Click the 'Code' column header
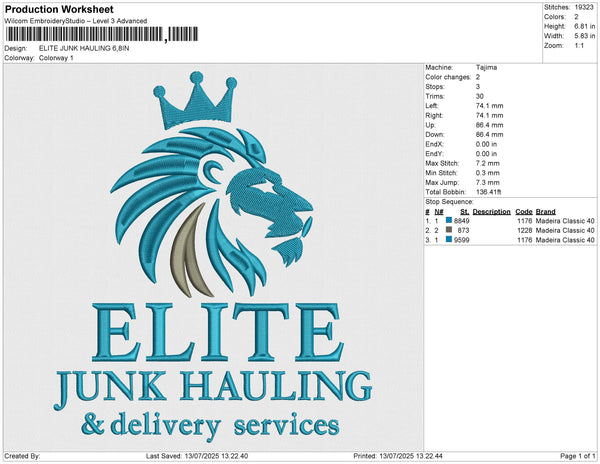The image size is (600, 464). tap(524, 212)
